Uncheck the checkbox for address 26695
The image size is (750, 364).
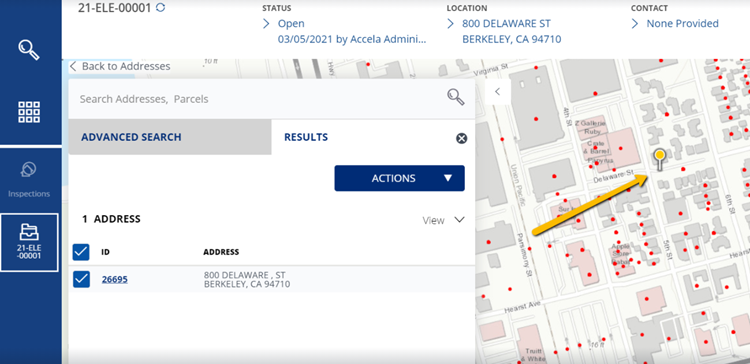[81, 279]
